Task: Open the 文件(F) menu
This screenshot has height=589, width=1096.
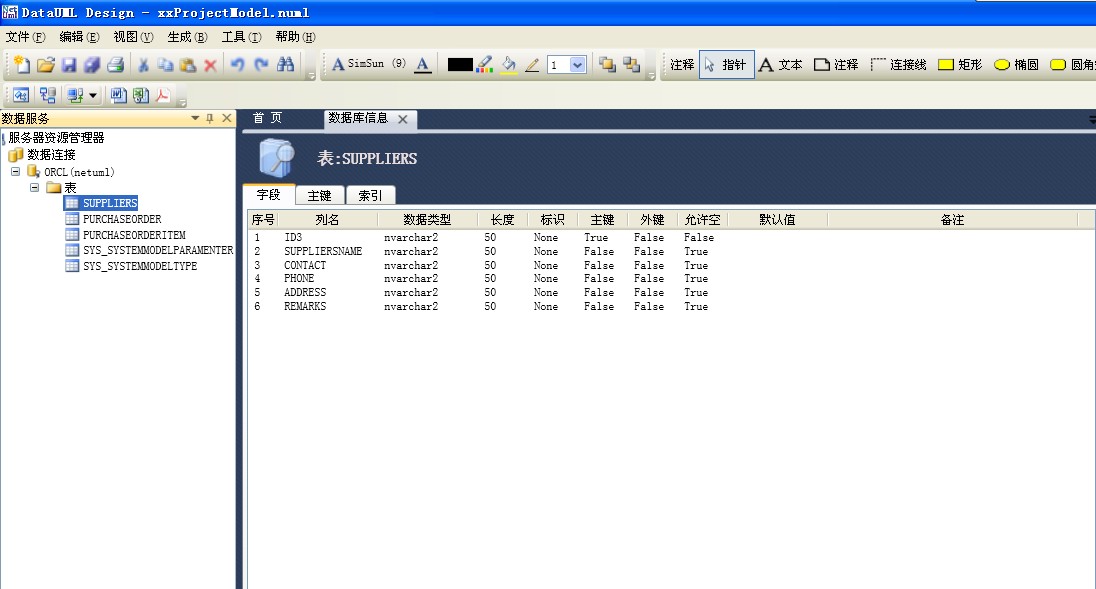Action: point(25,37)
